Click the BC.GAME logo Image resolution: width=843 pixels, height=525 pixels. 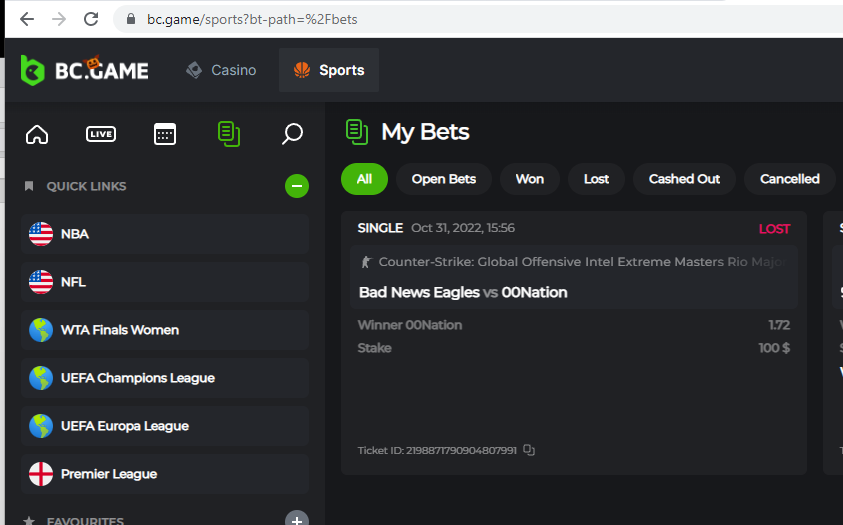point(85,70)
